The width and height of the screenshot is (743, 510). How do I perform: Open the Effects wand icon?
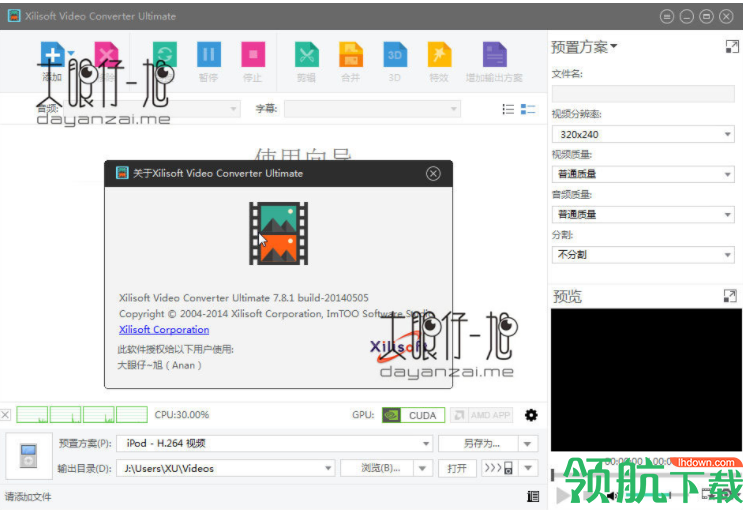tap(439, 55)
